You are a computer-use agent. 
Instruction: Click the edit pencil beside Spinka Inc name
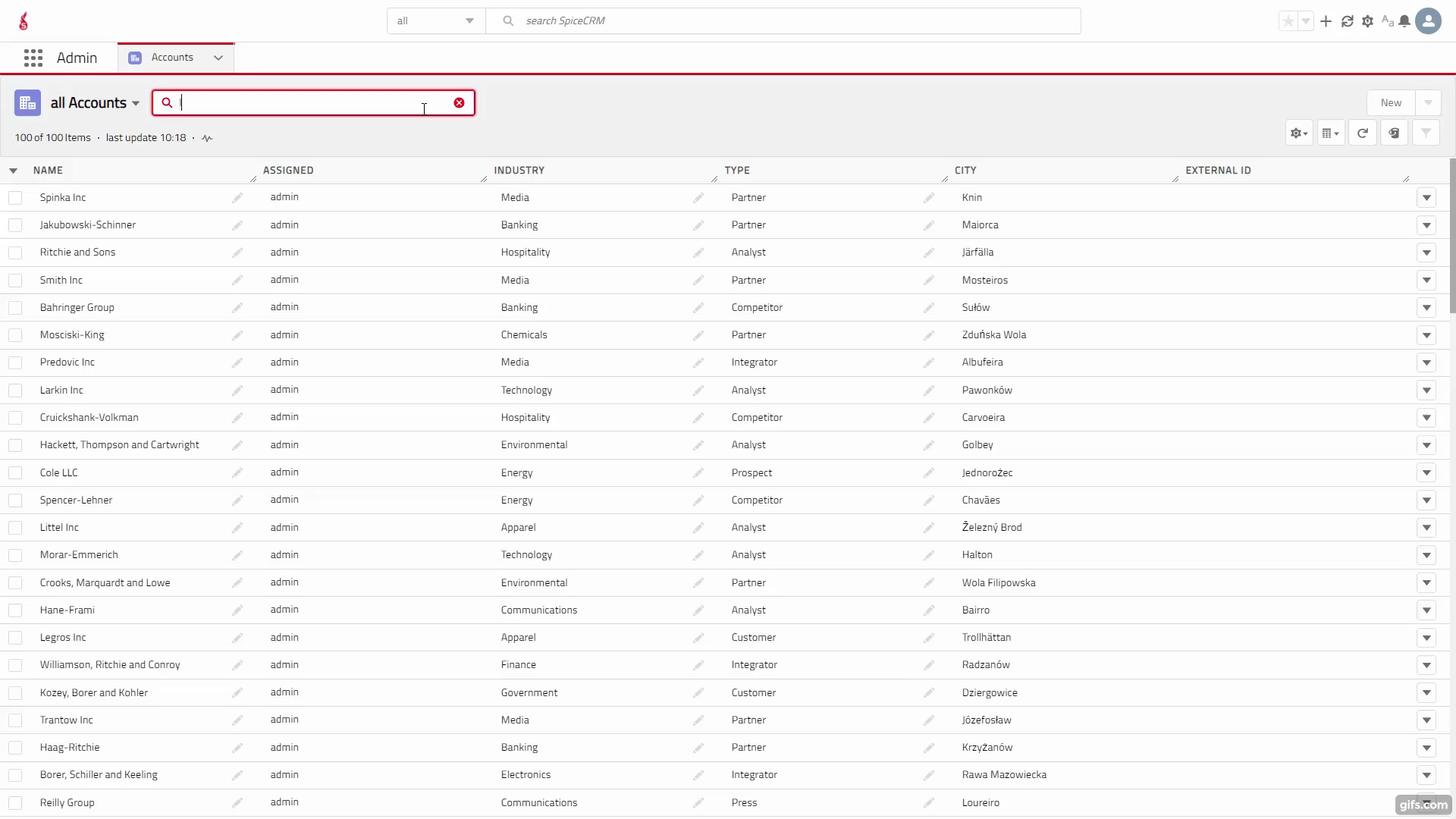click(237, 198)
